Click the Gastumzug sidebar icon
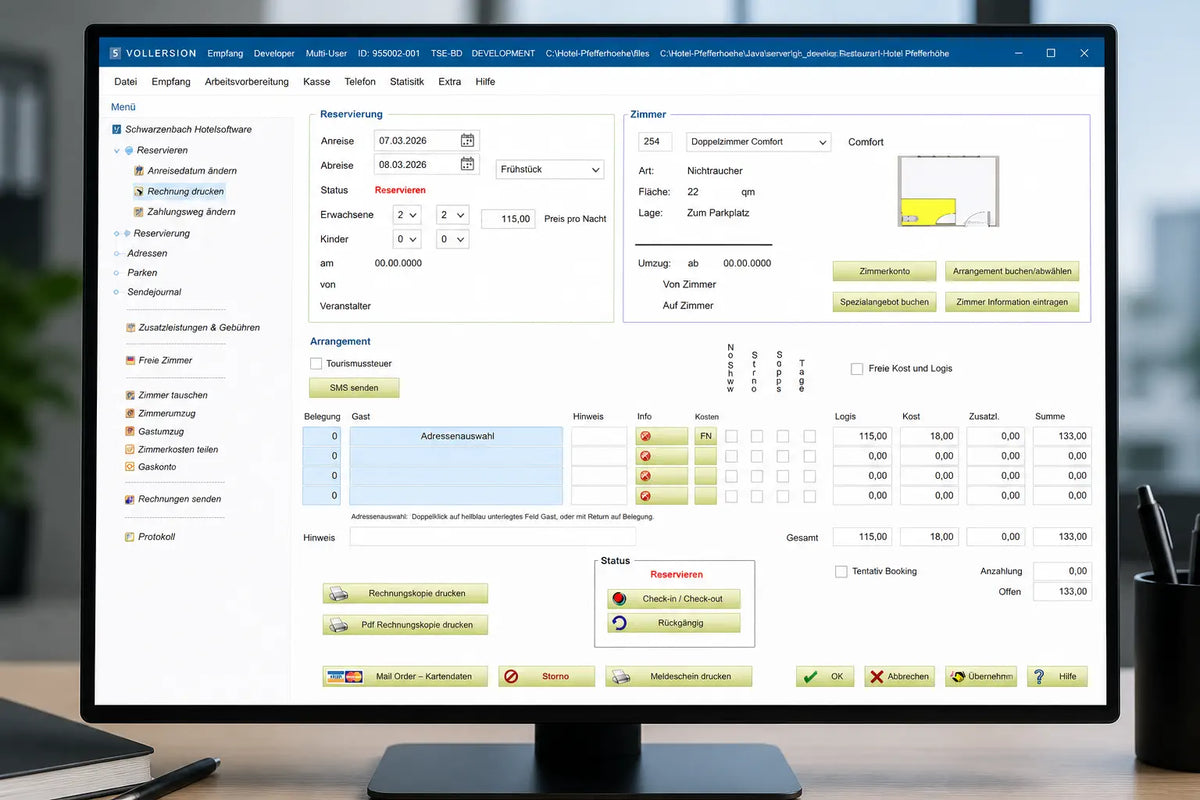 pos(130,431)
